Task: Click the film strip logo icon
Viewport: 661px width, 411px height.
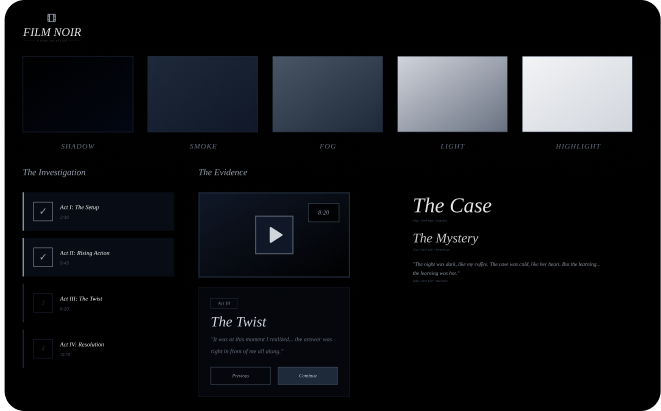Action: click(51, 18)
